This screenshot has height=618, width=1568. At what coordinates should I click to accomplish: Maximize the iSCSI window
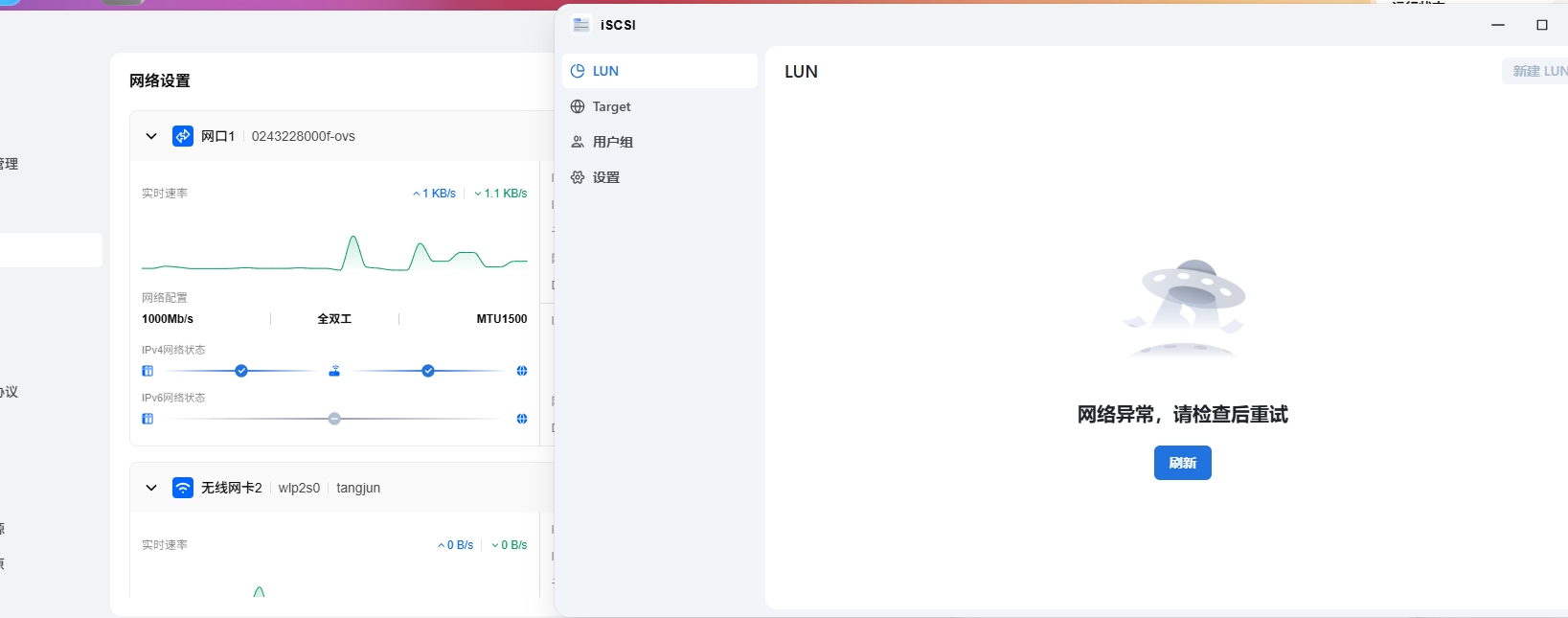click(1542, 25)
